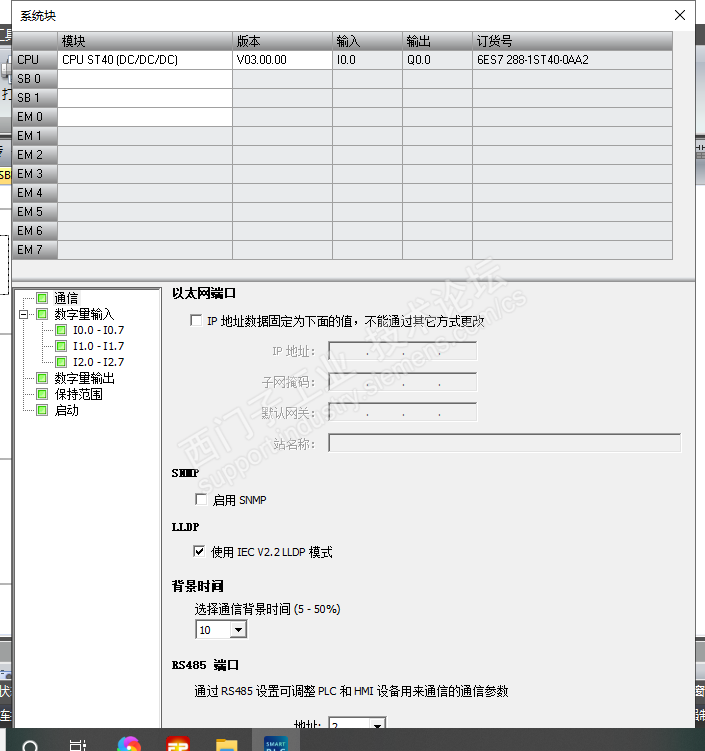Viewport: 705px width, 751px height.
Task: Open the RS485 地址 dropdown
Action: pyautogui.click(x=377, y=724)
